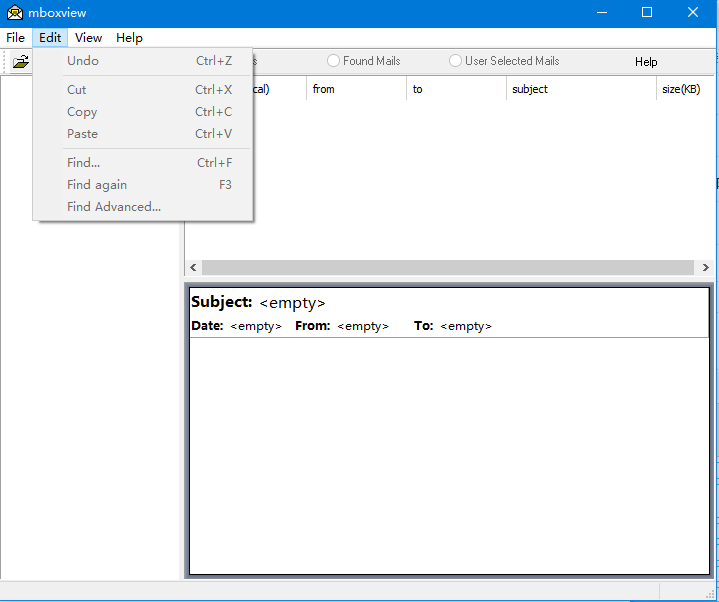Viewport: 719px width, 602px height.
Task: Click the mboxview envelope icon in title bar
Action: 14,13
